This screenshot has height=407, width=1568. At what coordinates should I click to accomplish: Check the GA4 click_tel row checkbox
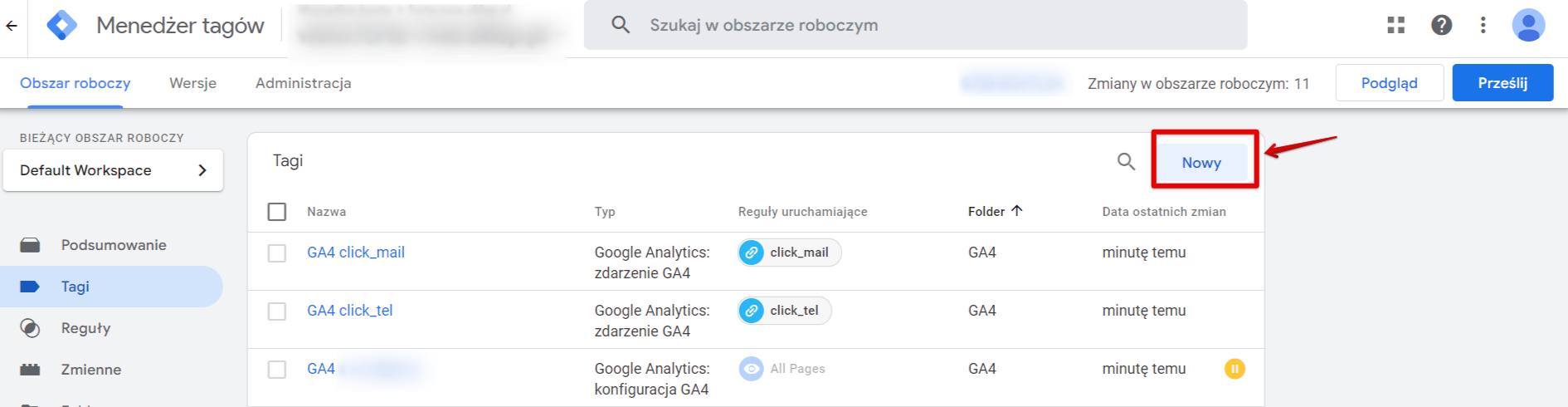277,311
